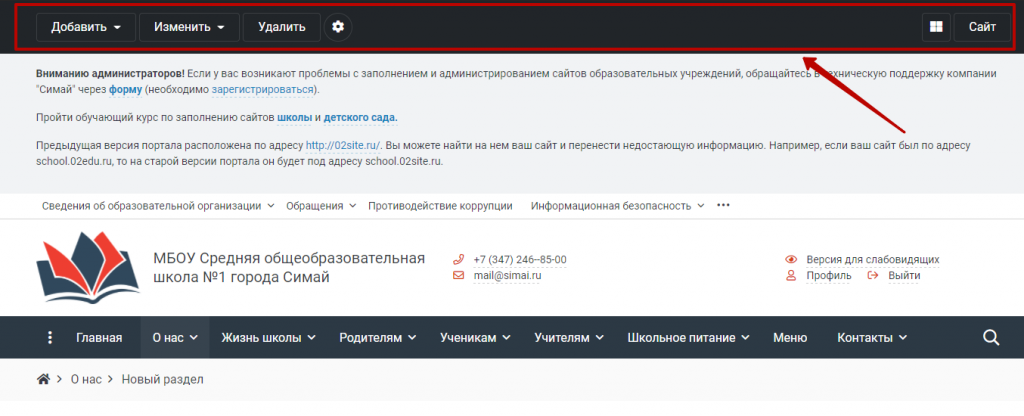Open the three-dot vertical menu icon
This screenshot has height=416, width=1024.
click(x=50, y=338)
